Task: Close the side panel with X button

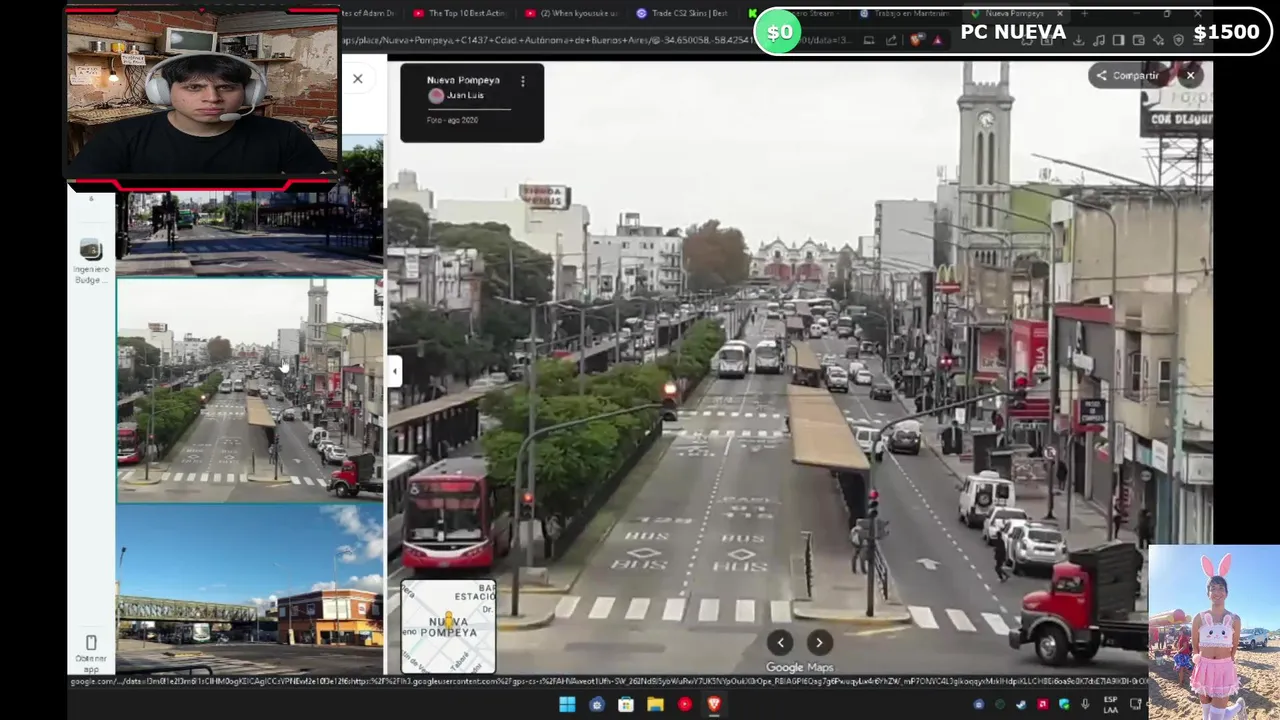Action: [x=357, y=79]
